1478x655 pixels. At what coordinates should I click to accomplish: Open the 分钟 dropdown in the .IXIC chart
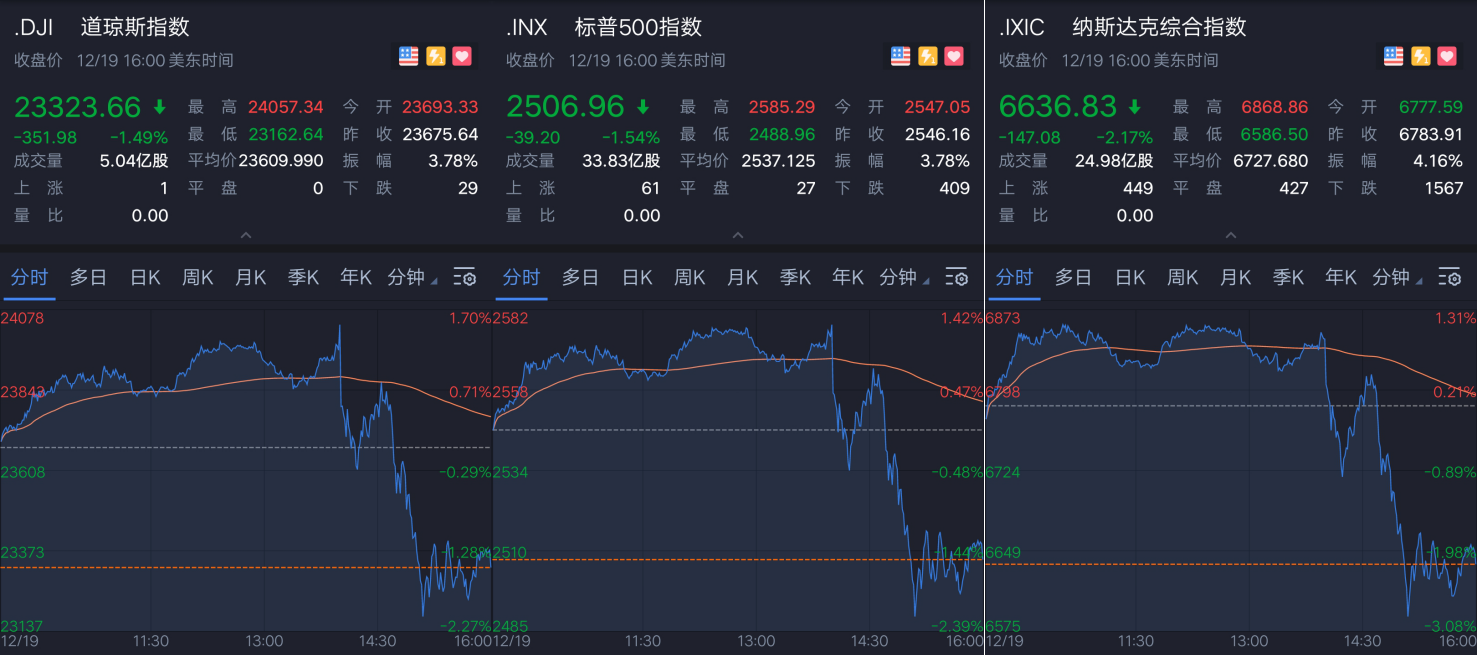click(x=1398, y=277)
